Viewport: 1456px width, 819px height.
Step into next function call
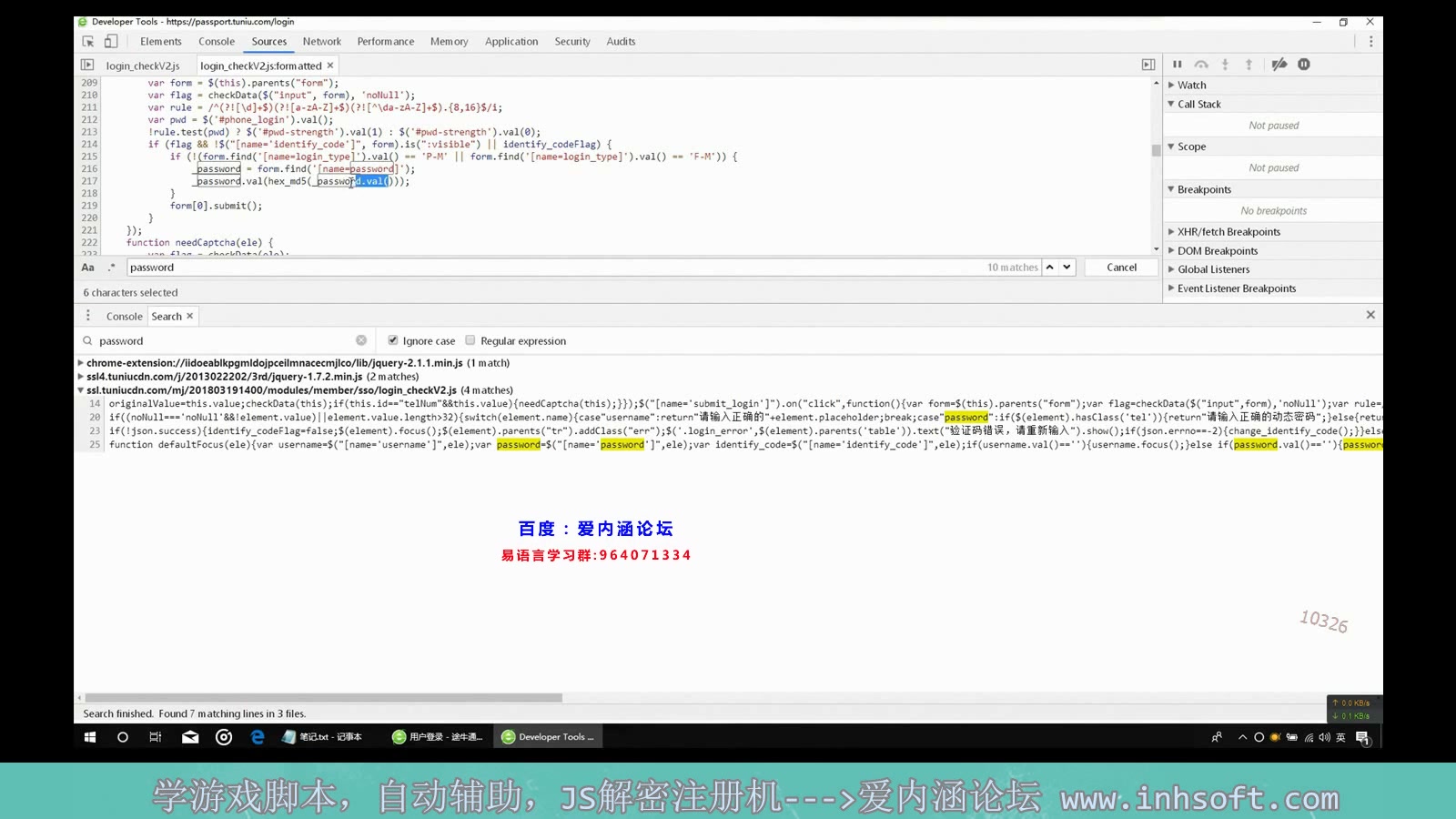tap(1225, 65)
